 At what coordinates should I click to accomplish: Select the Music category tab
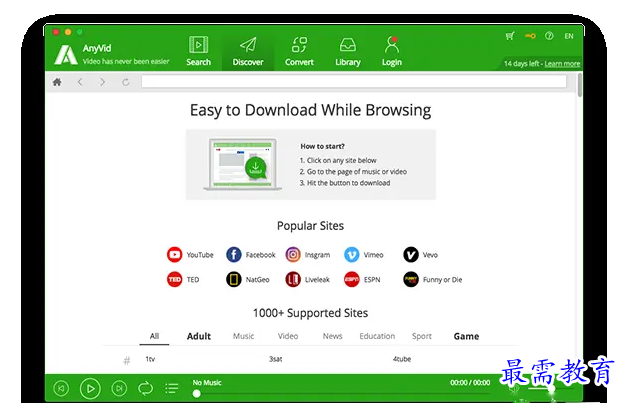(243, 336)
